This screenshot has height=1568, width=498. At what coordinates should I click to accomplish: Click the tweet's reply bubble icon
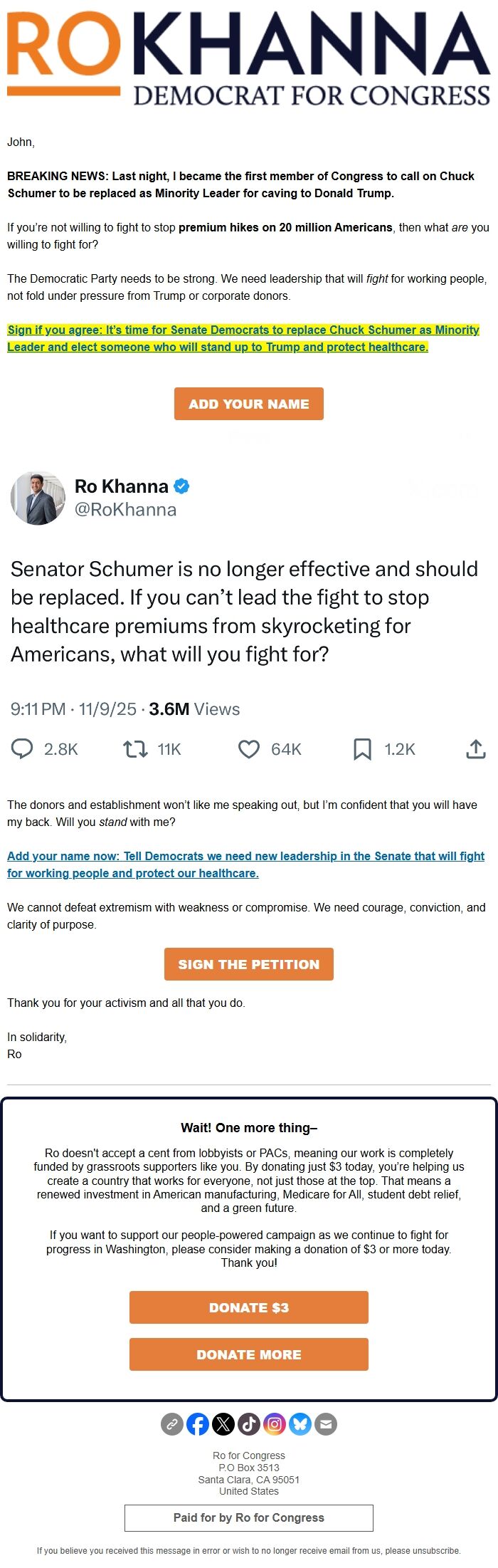pos(22,749)
